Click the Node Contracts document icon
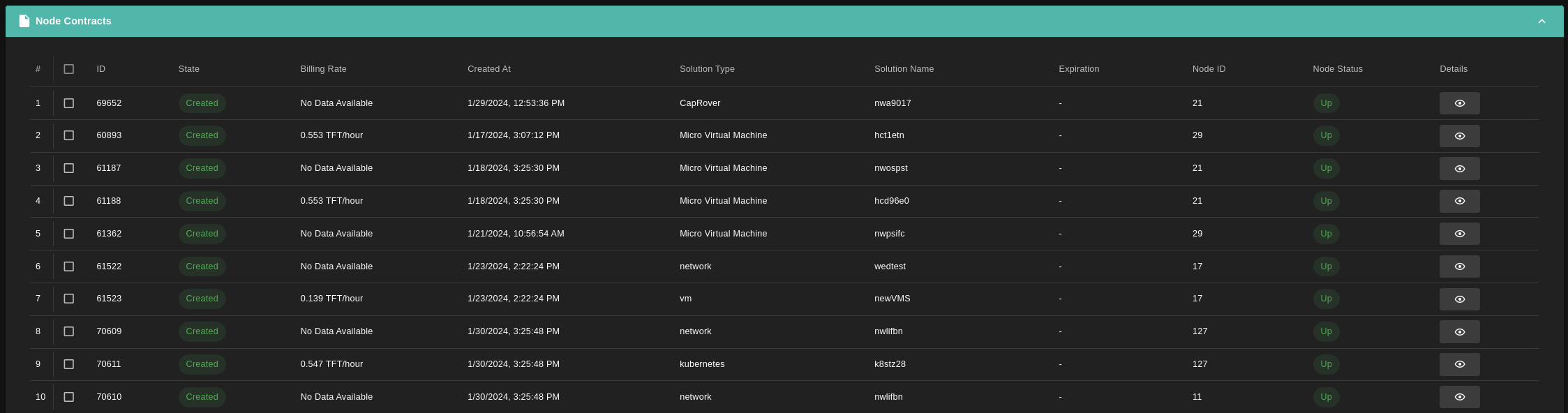Image resolution: width=1568 pixels, height=413 pixels. (24, 21)
